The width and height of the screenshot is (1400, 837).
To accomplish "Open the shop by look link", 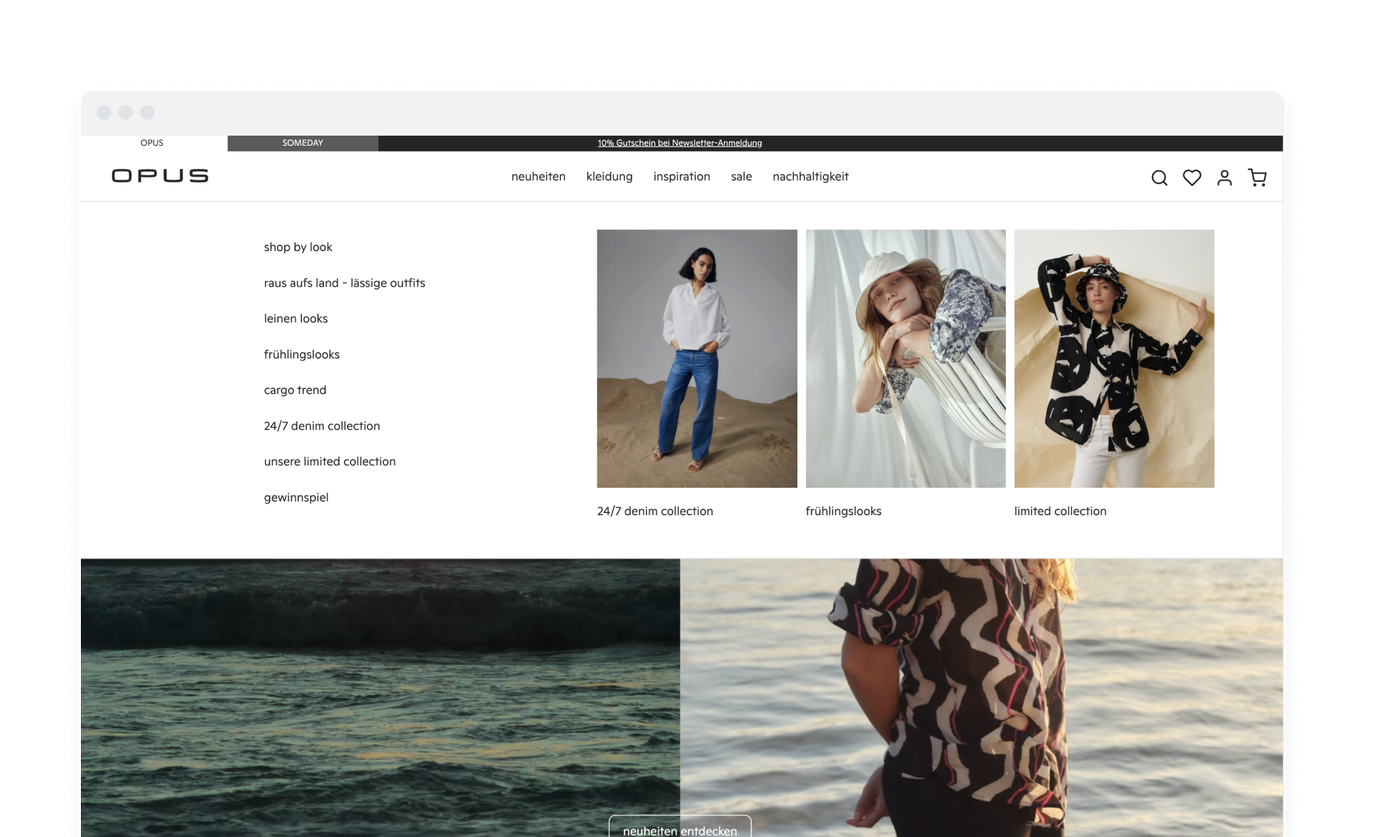I will click(297, 247).
